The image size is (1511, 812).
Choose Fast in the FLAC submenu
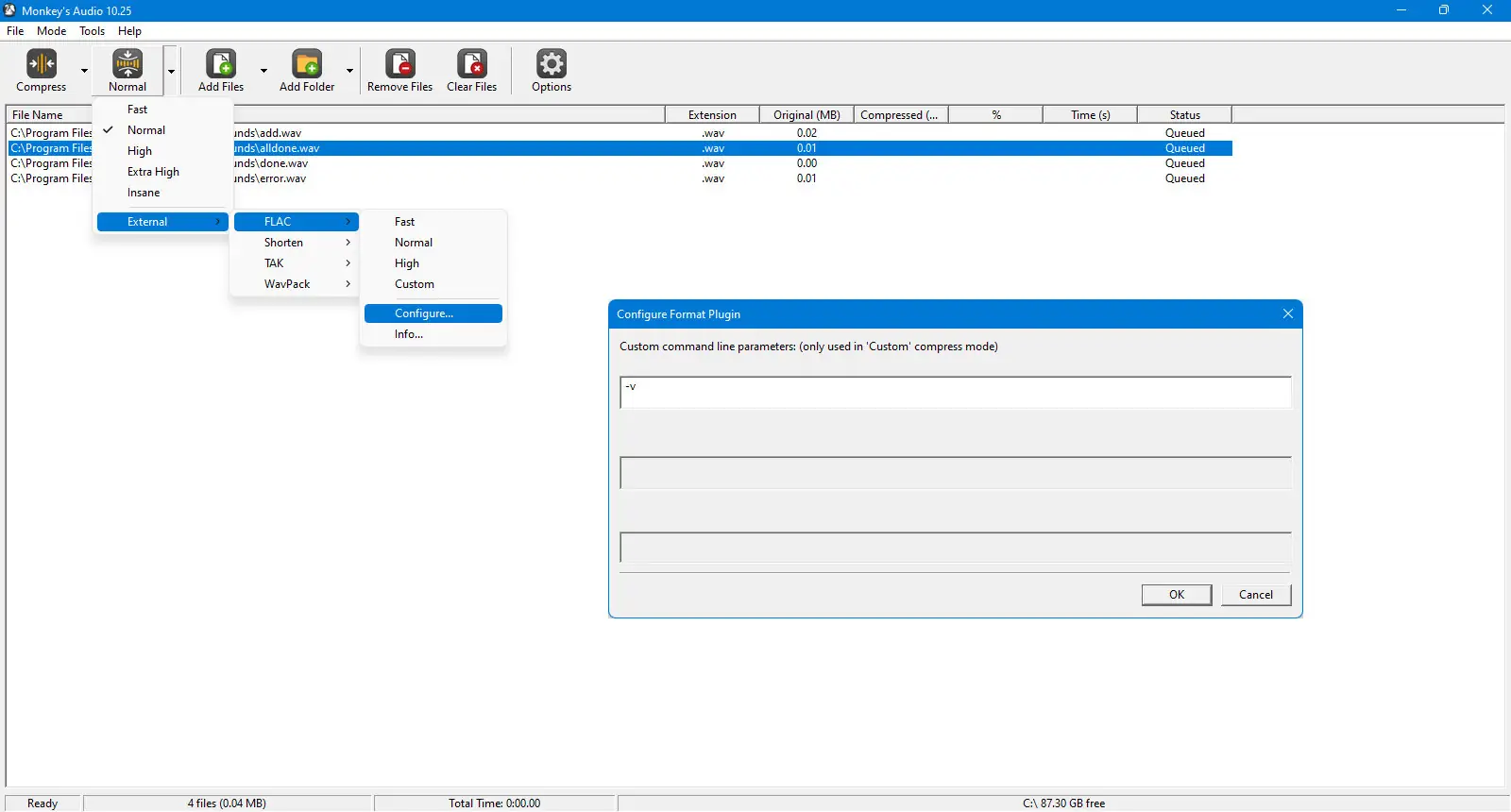click(433, 222)
